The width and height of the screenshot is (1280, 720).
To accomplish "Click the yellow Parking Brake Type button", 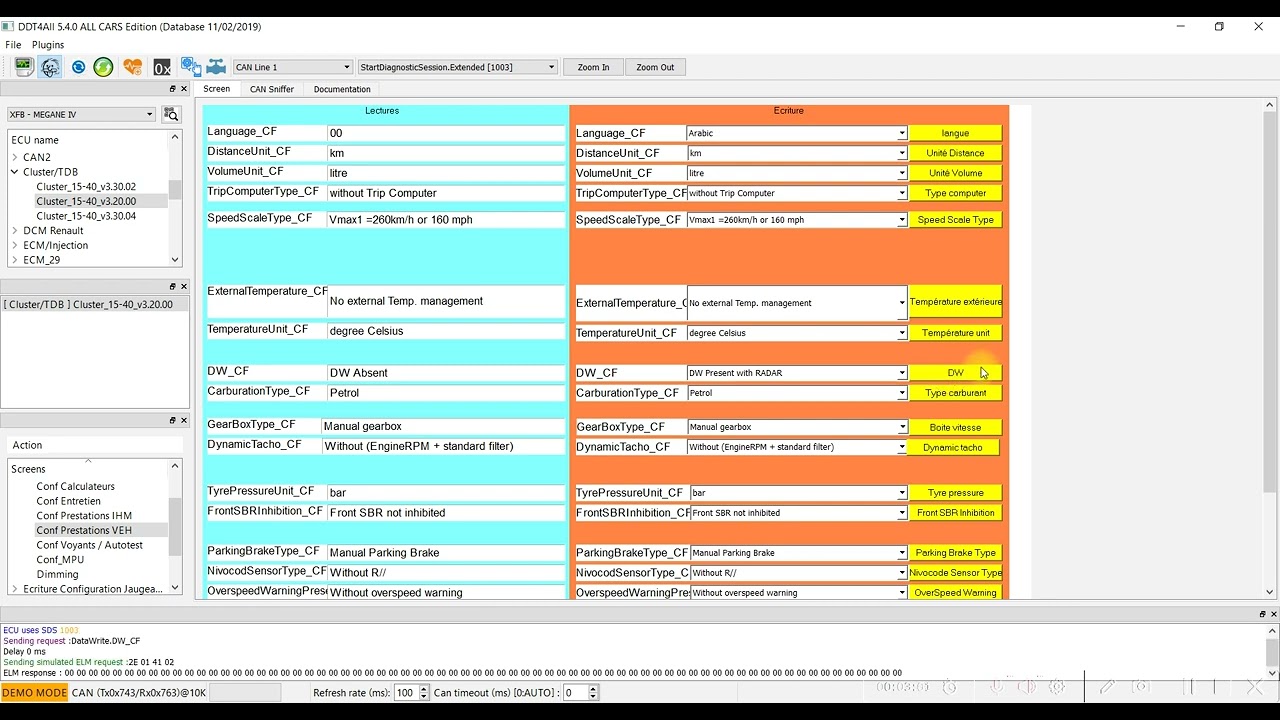I will pos(955,553).
